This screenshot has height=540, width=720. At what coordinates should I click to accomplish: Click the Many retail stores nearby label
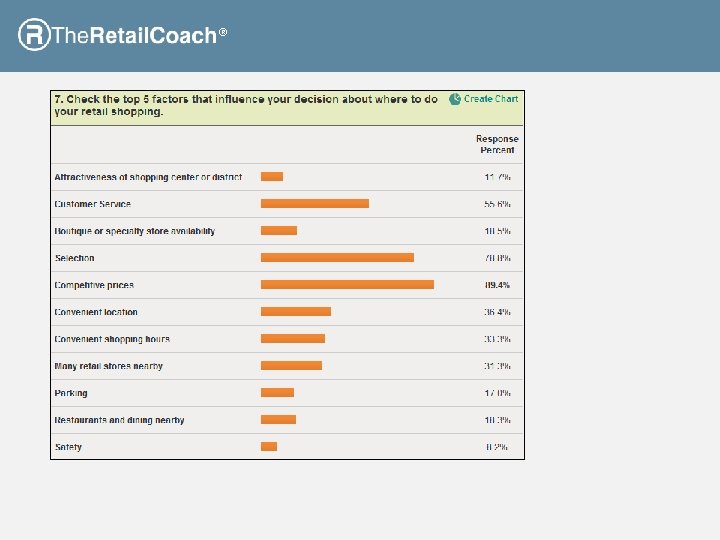pos(108,366)
